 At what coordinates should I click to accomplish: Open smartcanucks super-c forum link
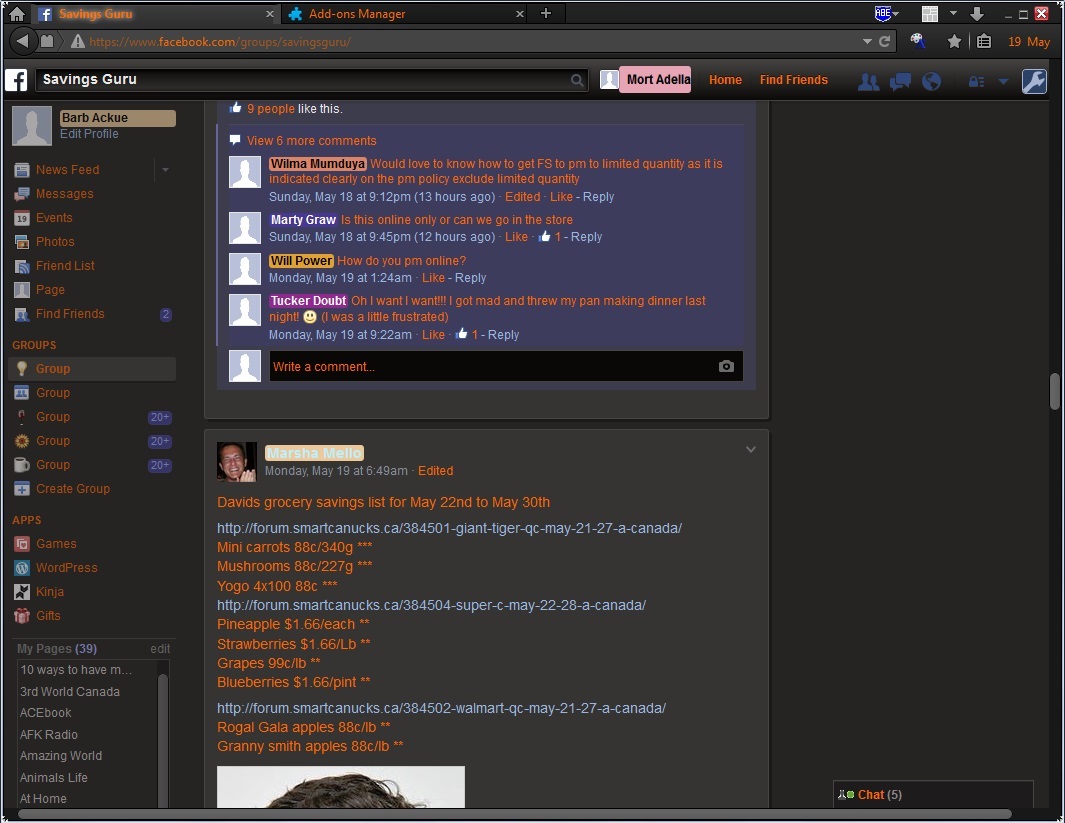tap(431, 604)
